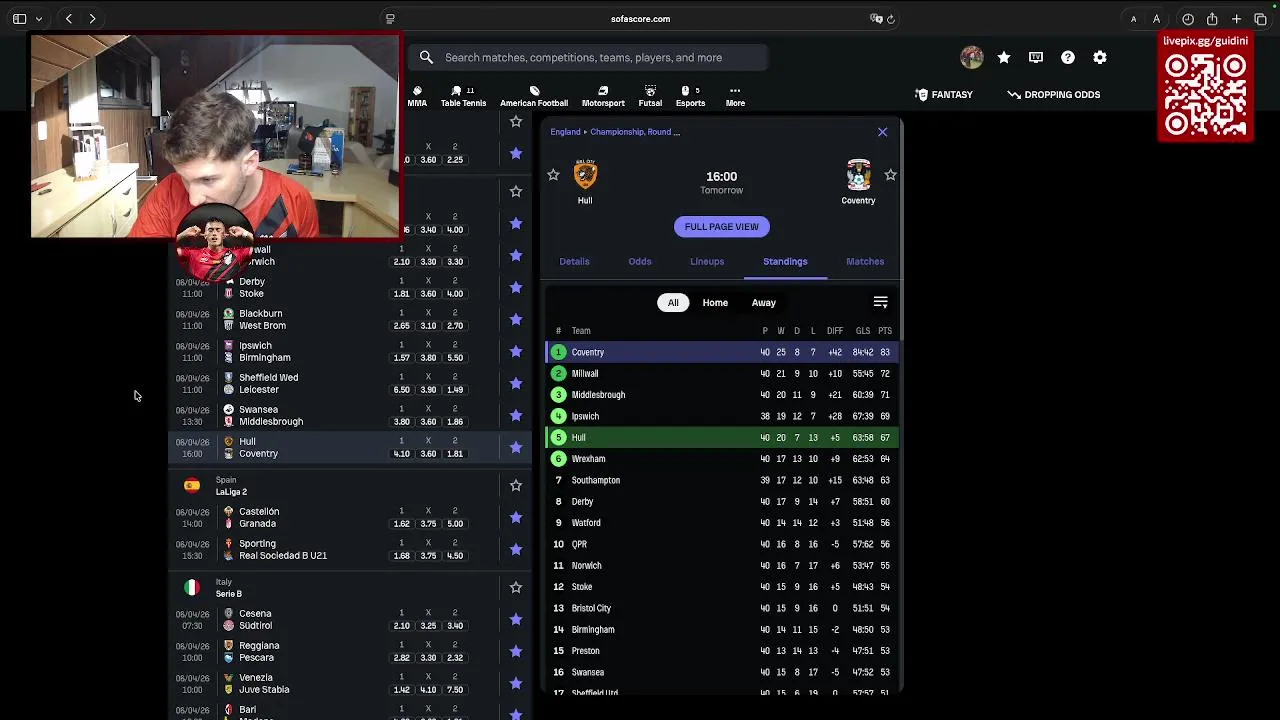Open the Safari share icon
The image size is (1280, 720).
[x=1212, y=19]
